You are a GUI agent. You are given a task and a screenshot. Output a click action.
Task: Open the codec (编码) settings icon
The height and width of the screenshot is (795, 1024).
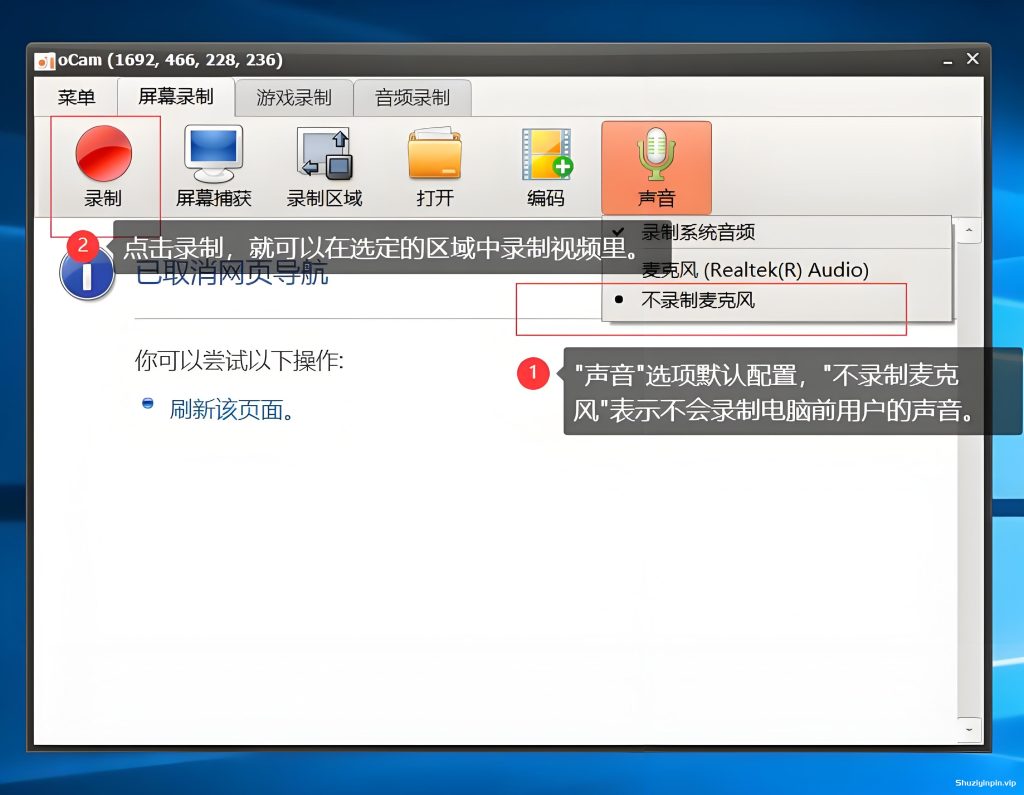click(x=546, y=166)
